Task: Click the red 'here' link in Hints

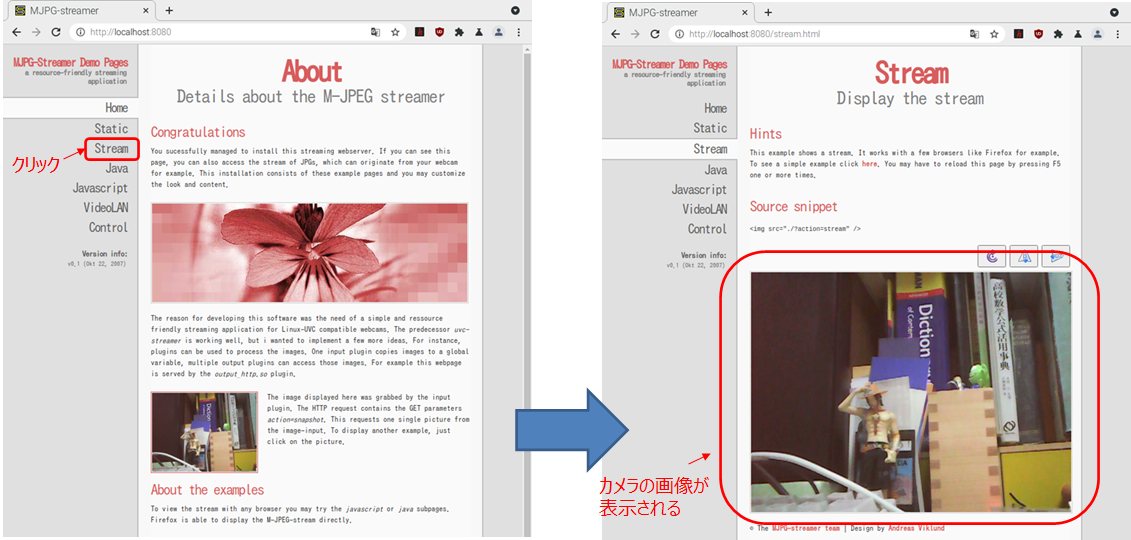Action: (869, 164)
